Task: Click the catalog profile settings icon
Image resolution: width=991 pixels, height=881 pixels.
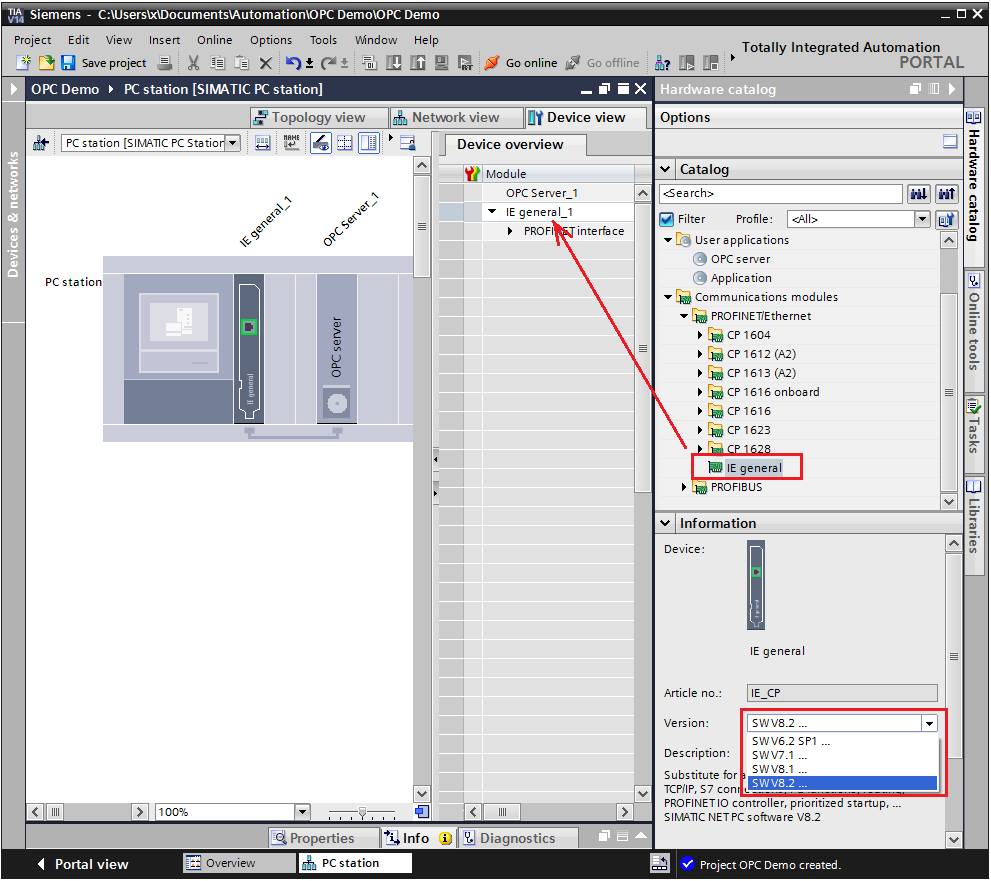Action: point(946,220)
